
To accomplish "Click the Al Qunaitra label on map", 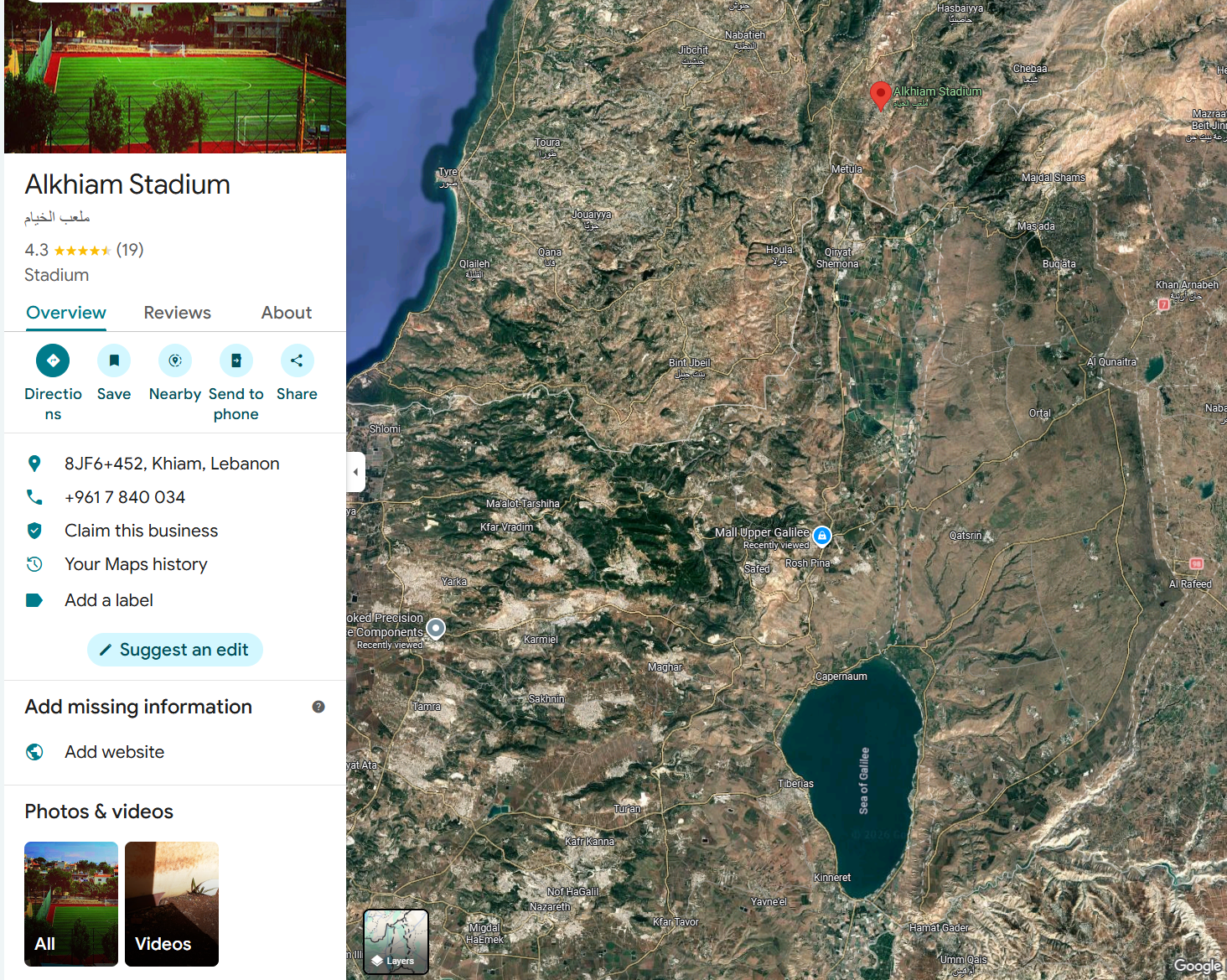I will coord(1111,362).
